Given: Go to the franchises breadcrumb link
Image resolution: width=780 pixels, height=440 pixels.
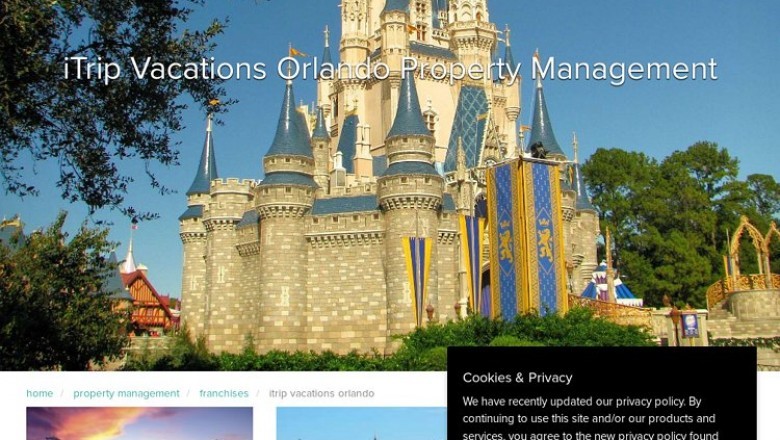Looking at the screenshot, I should (224, 393).
